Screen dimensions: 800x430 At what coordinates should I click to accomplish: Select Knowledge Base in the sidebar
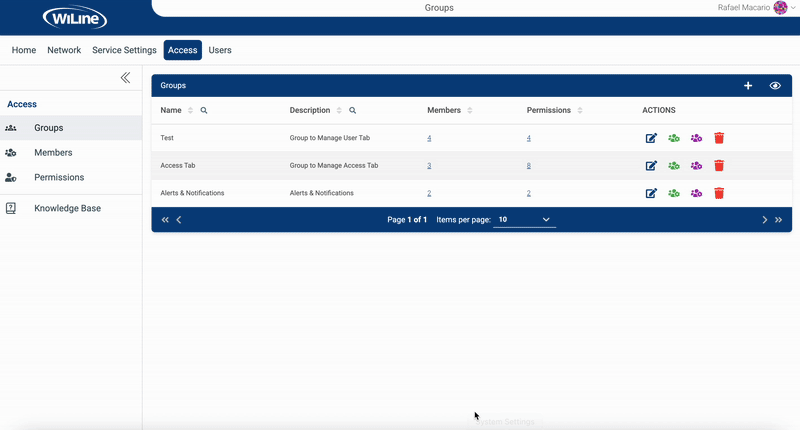67,208
